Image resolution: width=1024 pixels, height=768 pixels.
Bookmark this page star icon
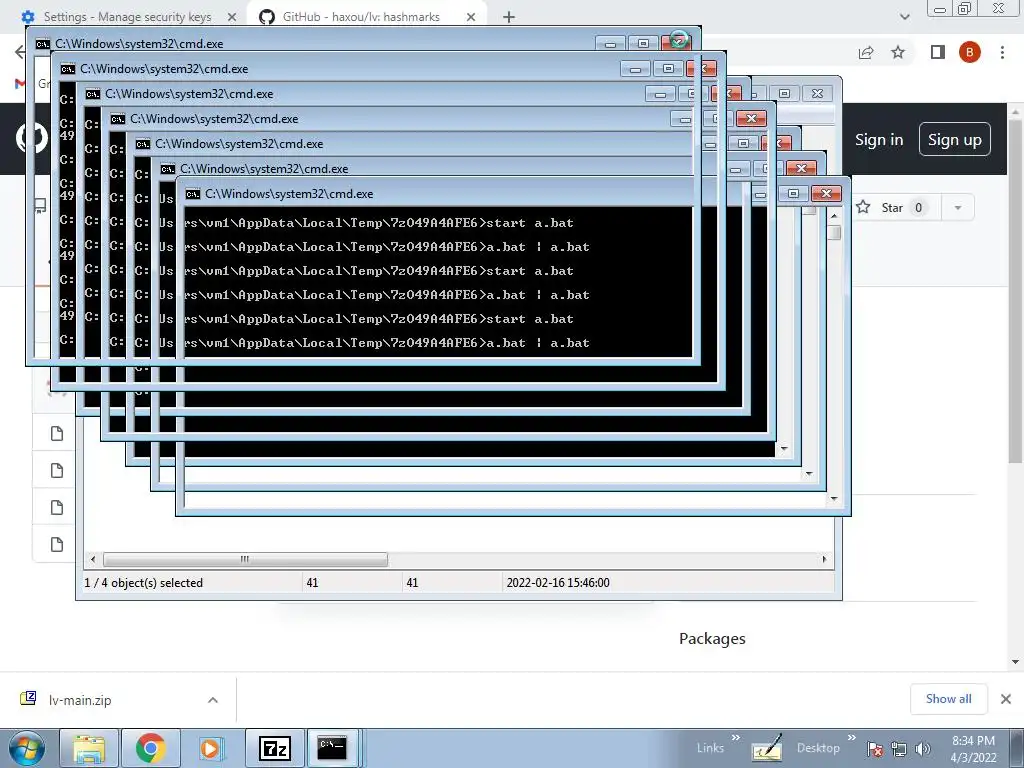click(898, 52)
